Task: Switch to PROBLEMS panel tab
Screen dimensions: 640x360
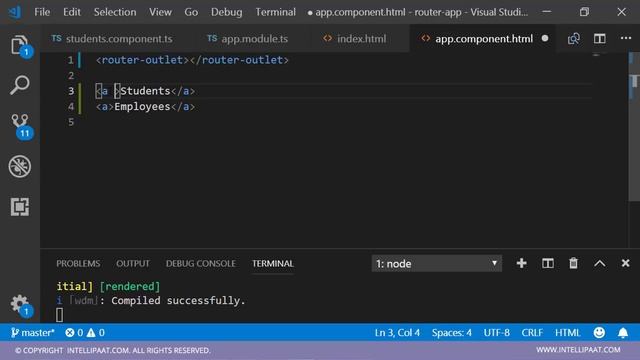Action: [78, 264]
